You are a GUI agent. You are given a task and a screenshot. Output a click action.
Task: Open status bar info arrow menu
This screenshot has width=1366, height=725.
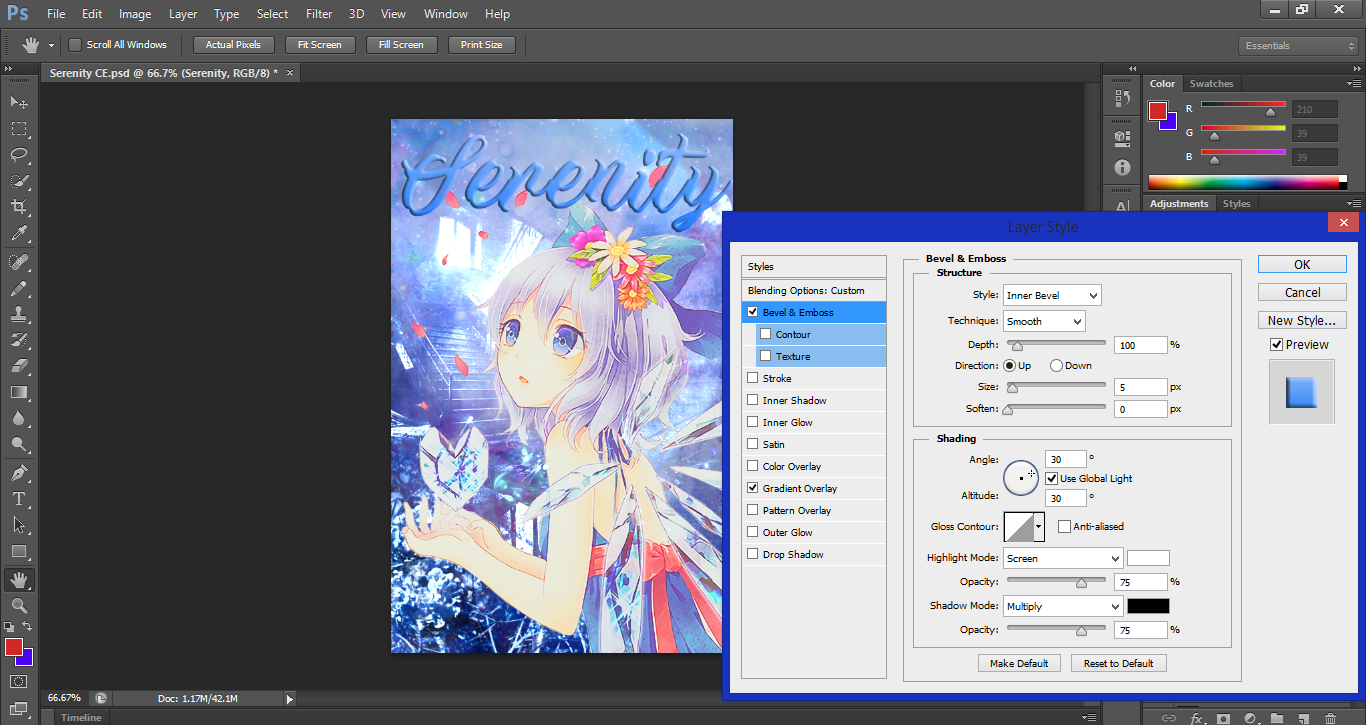[x=290, y=699]
